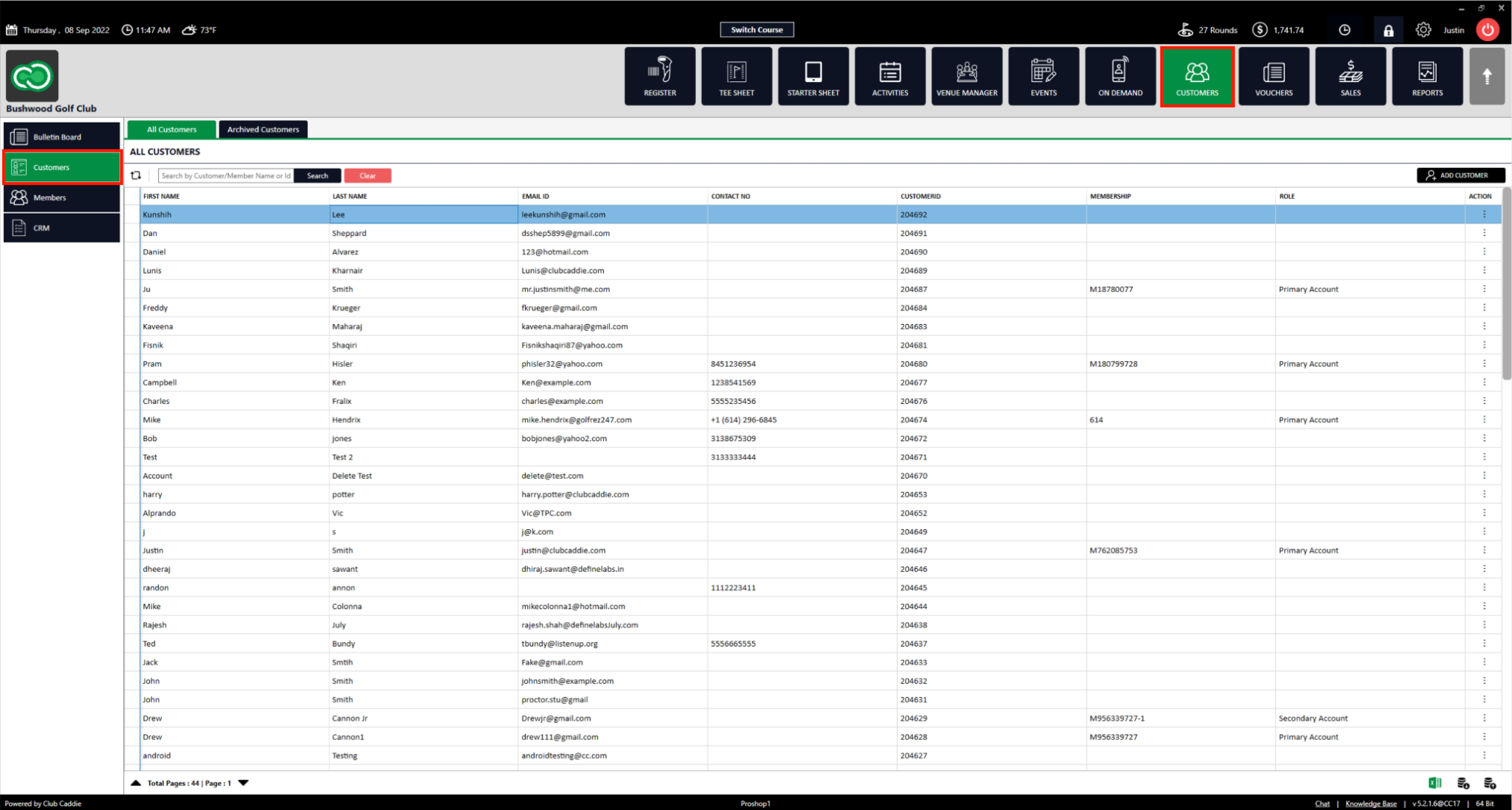Image resolution: width=1512 pixels, height=810 pixels.
Task: Collapse the top toolbar with up arrow
Action: point(1487,76)
